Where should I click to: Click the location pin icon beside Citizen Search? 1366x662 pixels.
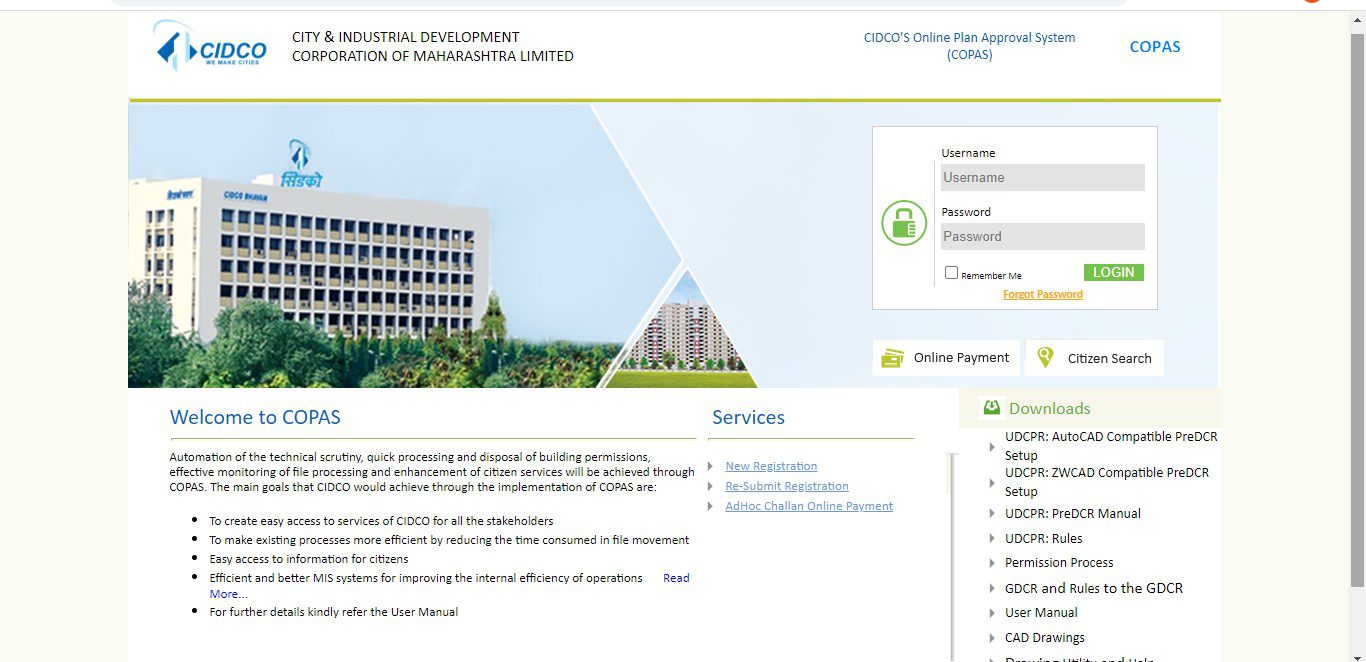[1045, 356]
